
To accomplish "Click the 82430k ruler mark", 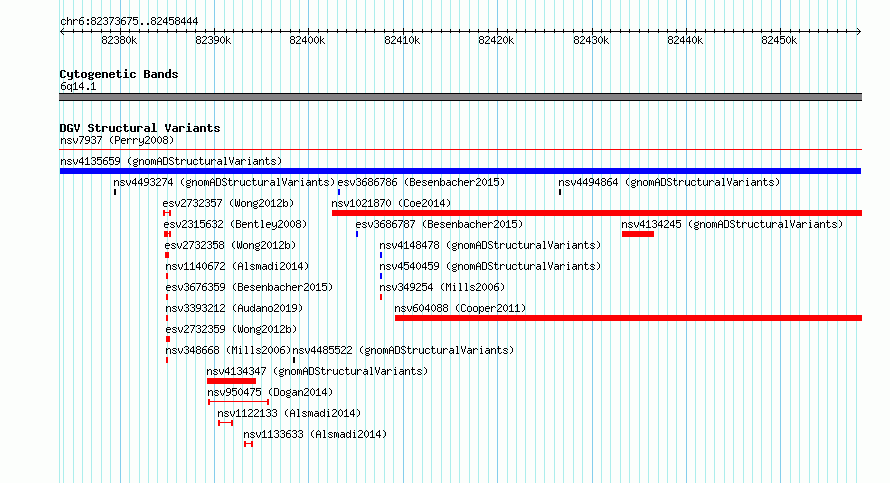I will click(x=591, y=40).
